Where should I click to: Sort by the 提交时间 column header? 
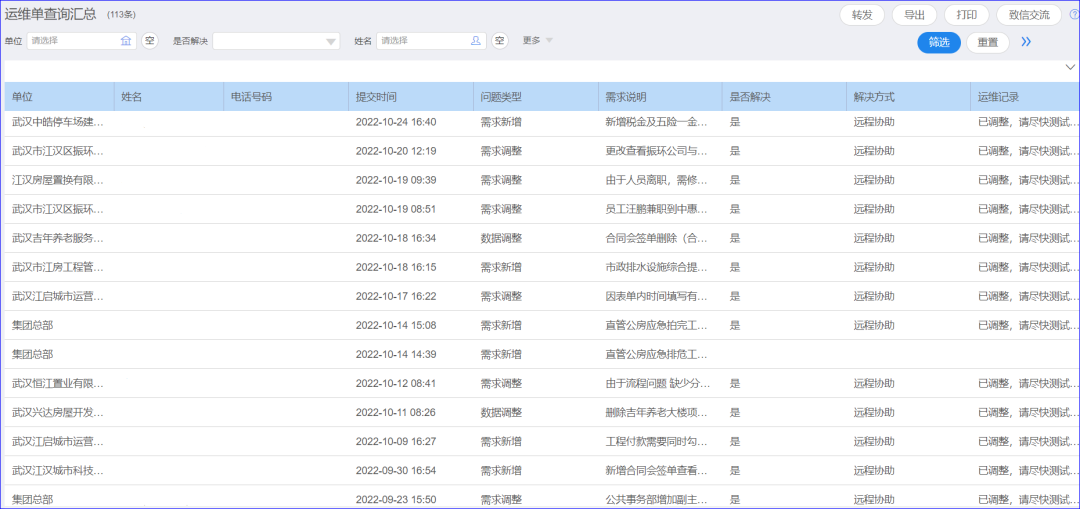click(x=411, y=96)
